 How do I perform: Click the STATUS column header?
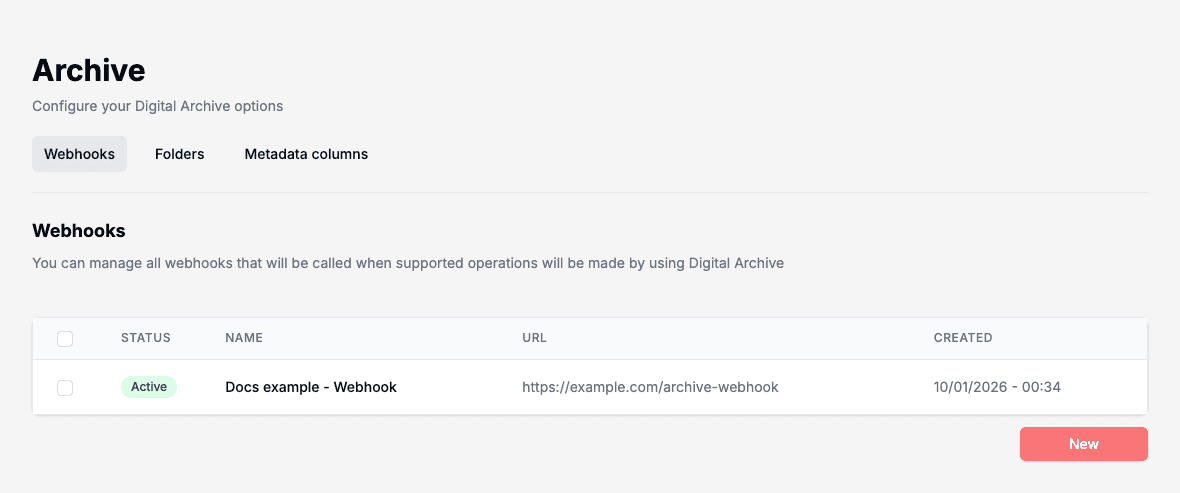pos(146,338)
